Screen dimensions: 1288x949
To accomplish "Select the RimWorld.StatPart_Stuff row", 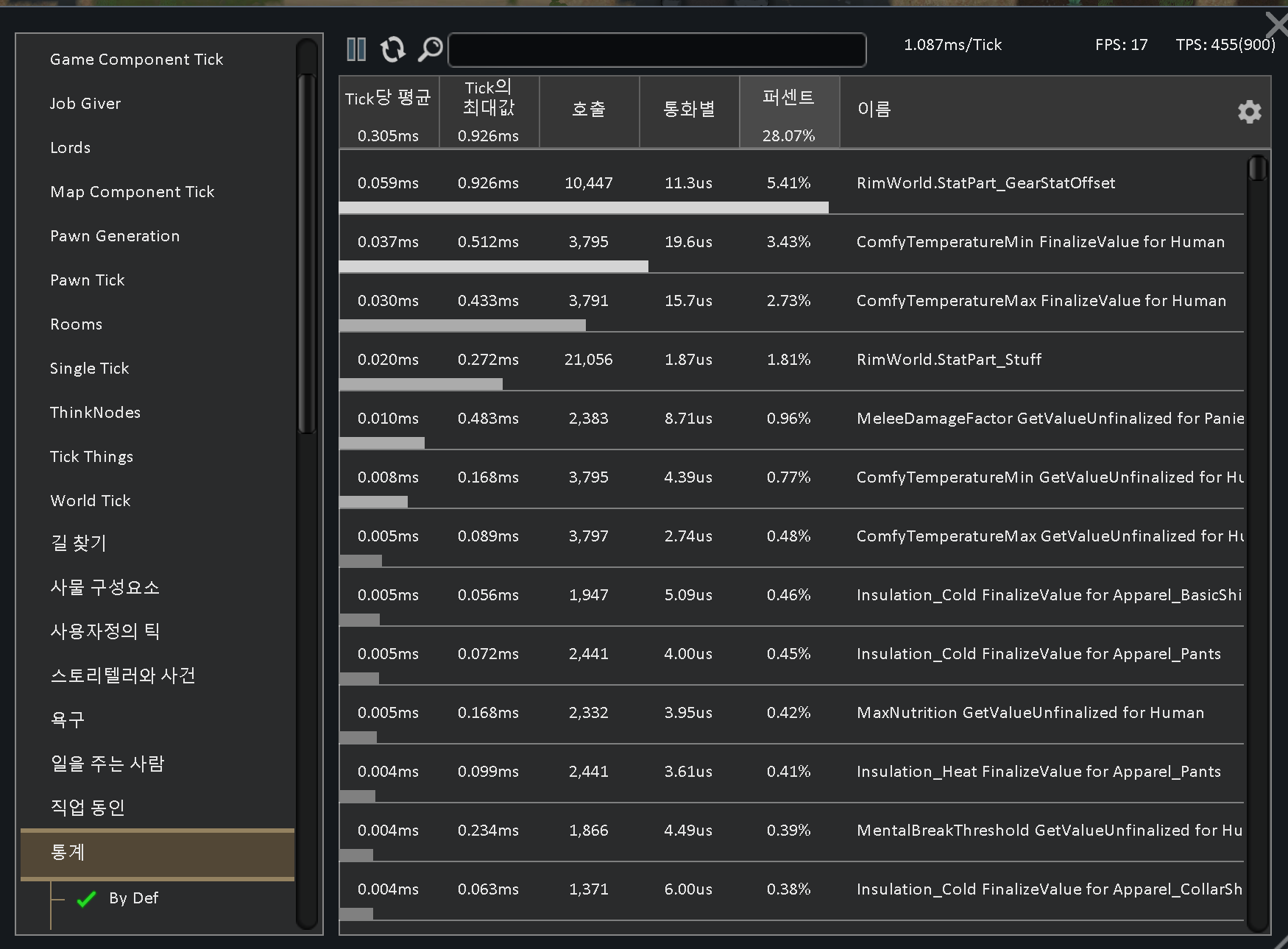I will [x=791, y=360].
